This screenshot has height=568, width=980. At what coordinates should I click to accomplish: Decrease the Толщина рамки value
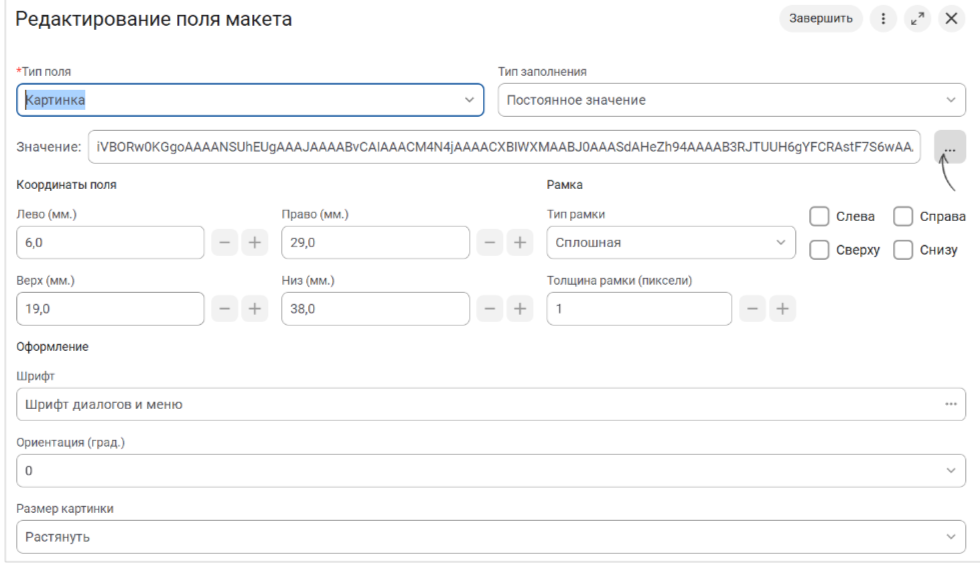pos(752,309)
